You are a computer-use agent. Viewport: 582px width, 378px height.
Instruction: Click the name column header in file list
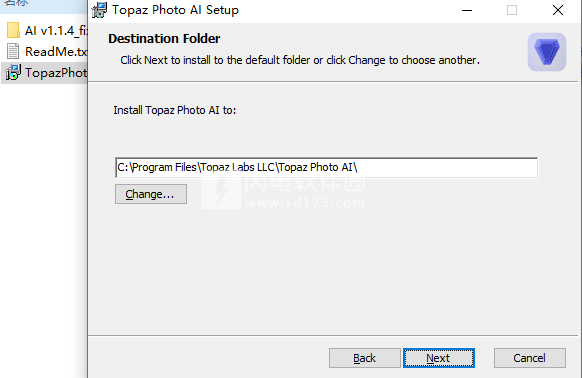[x=17, y=3]
